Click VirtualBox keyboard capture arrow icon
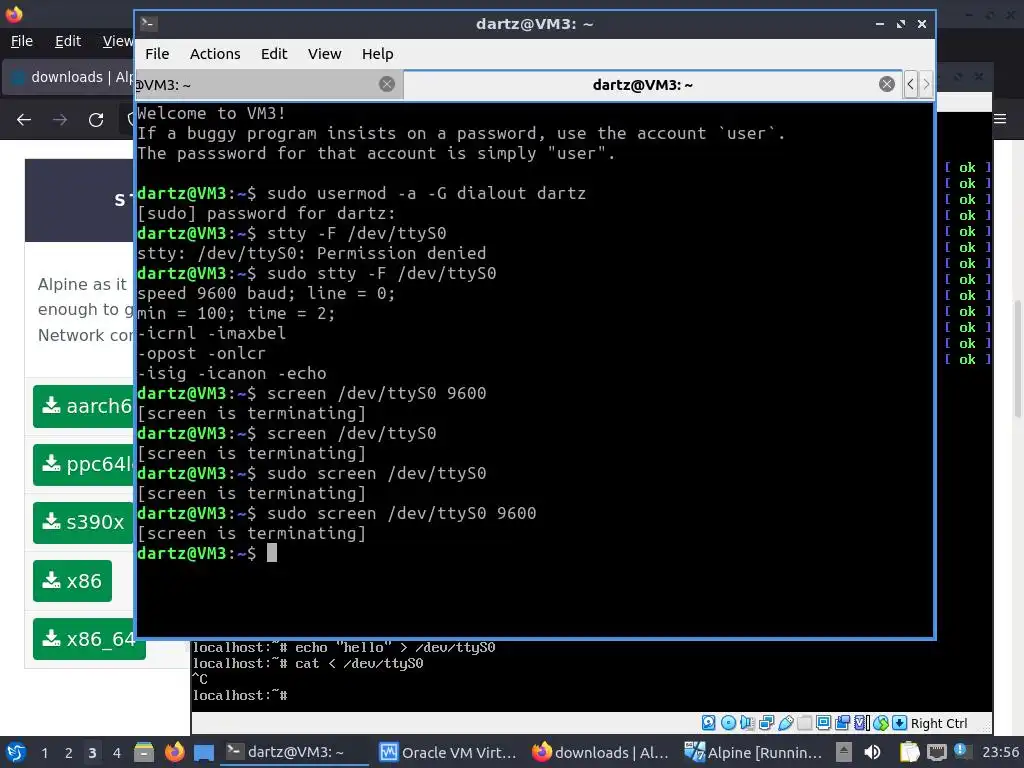This screenshot has height=768, width=1024. [x=899, y=723]
